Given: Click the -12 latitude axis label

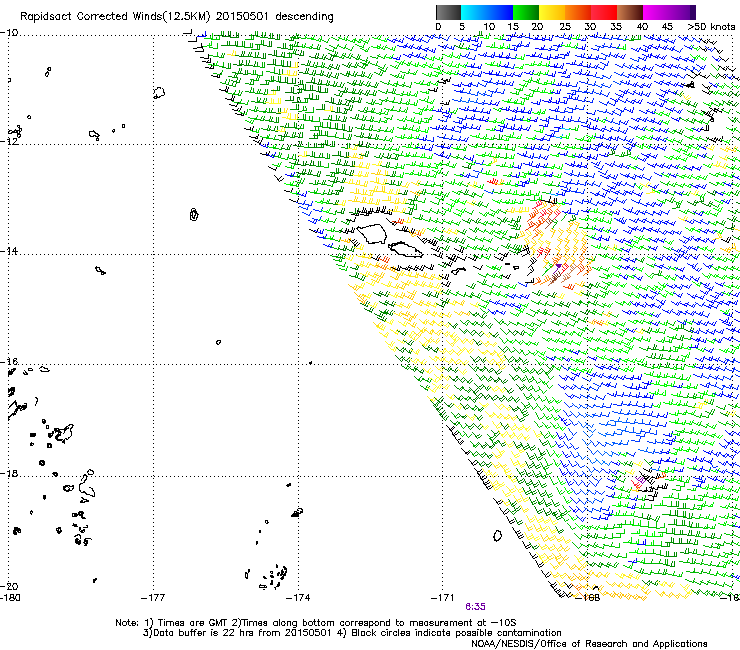Looking at the screenshot, I should 9,141.
